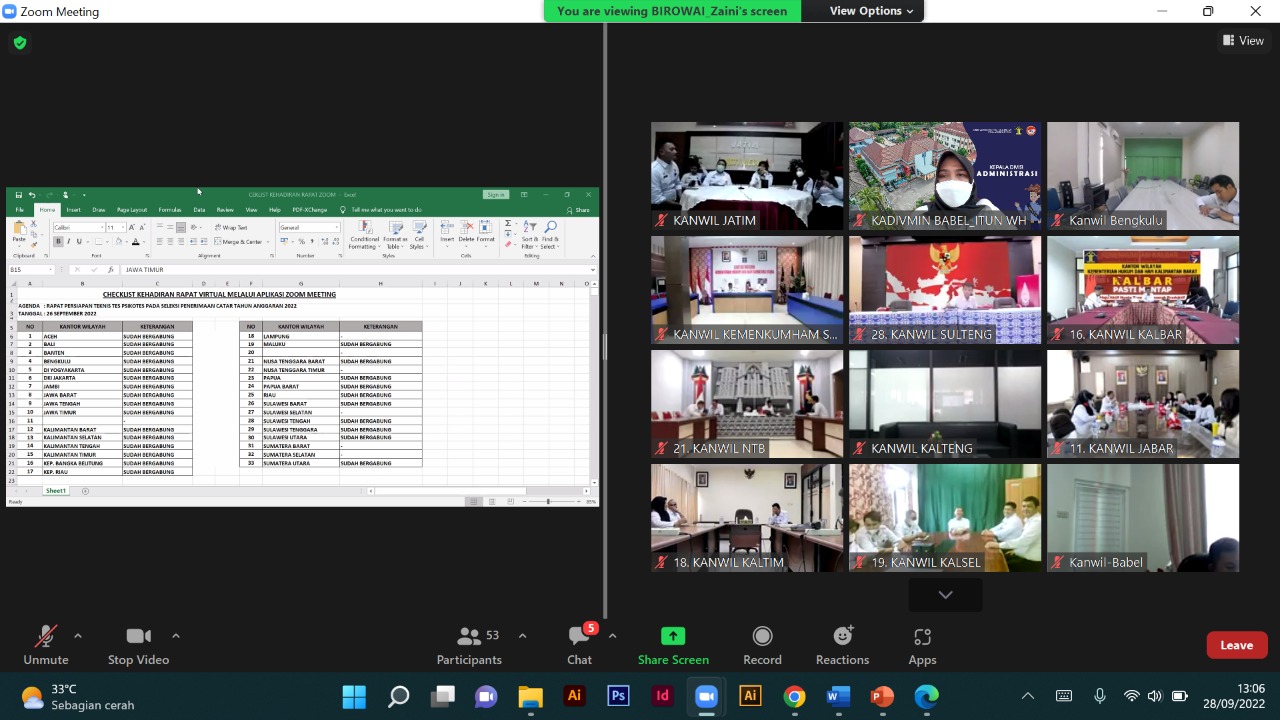Select the KANWIL JATIM video thumbnail
Image resolution: width=1280 pixels, height=720 pixels.
[747, 176]
